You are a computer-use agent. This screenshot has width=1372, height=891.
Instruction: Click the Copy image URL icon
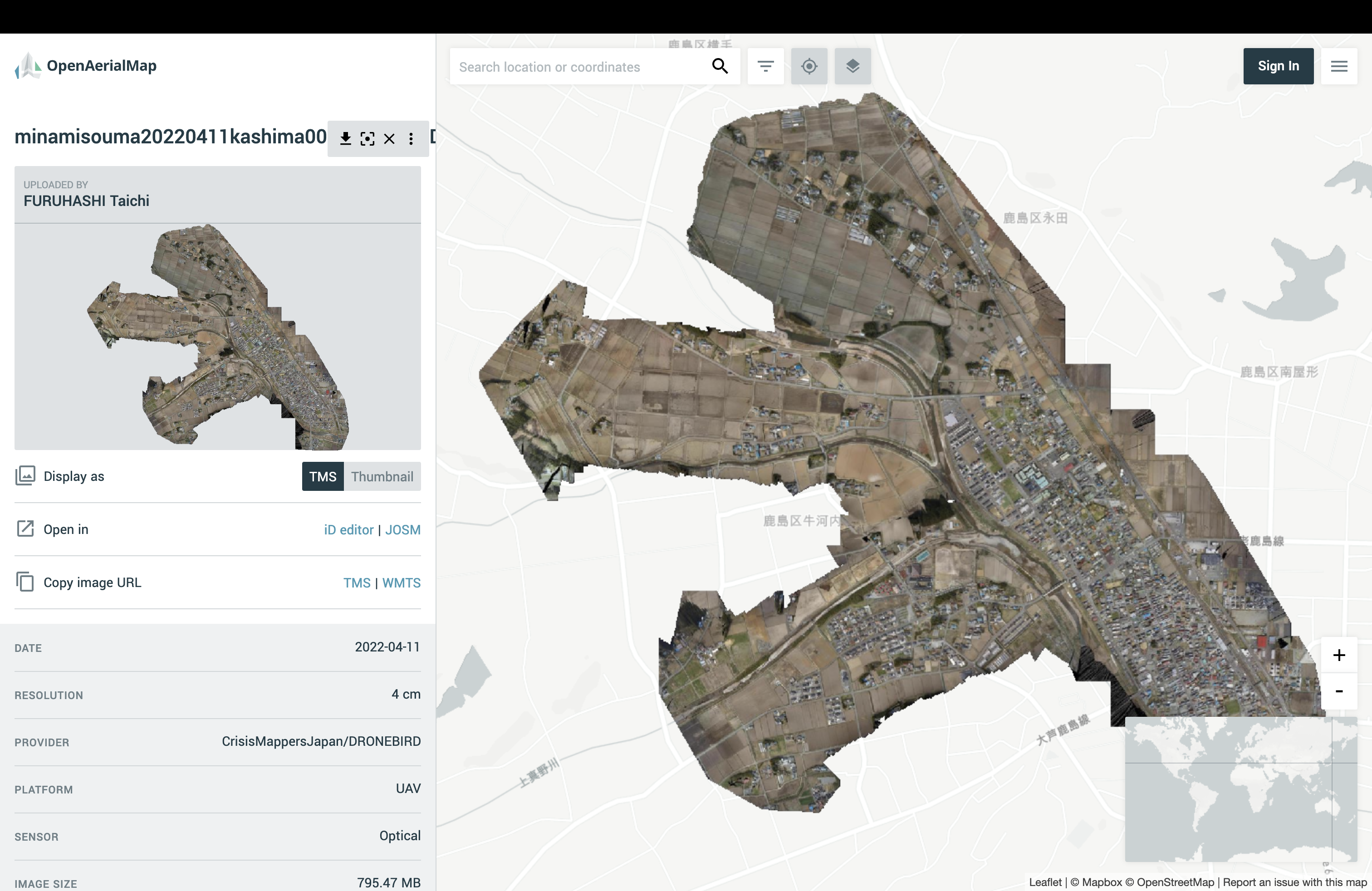(x=25, y=582)
